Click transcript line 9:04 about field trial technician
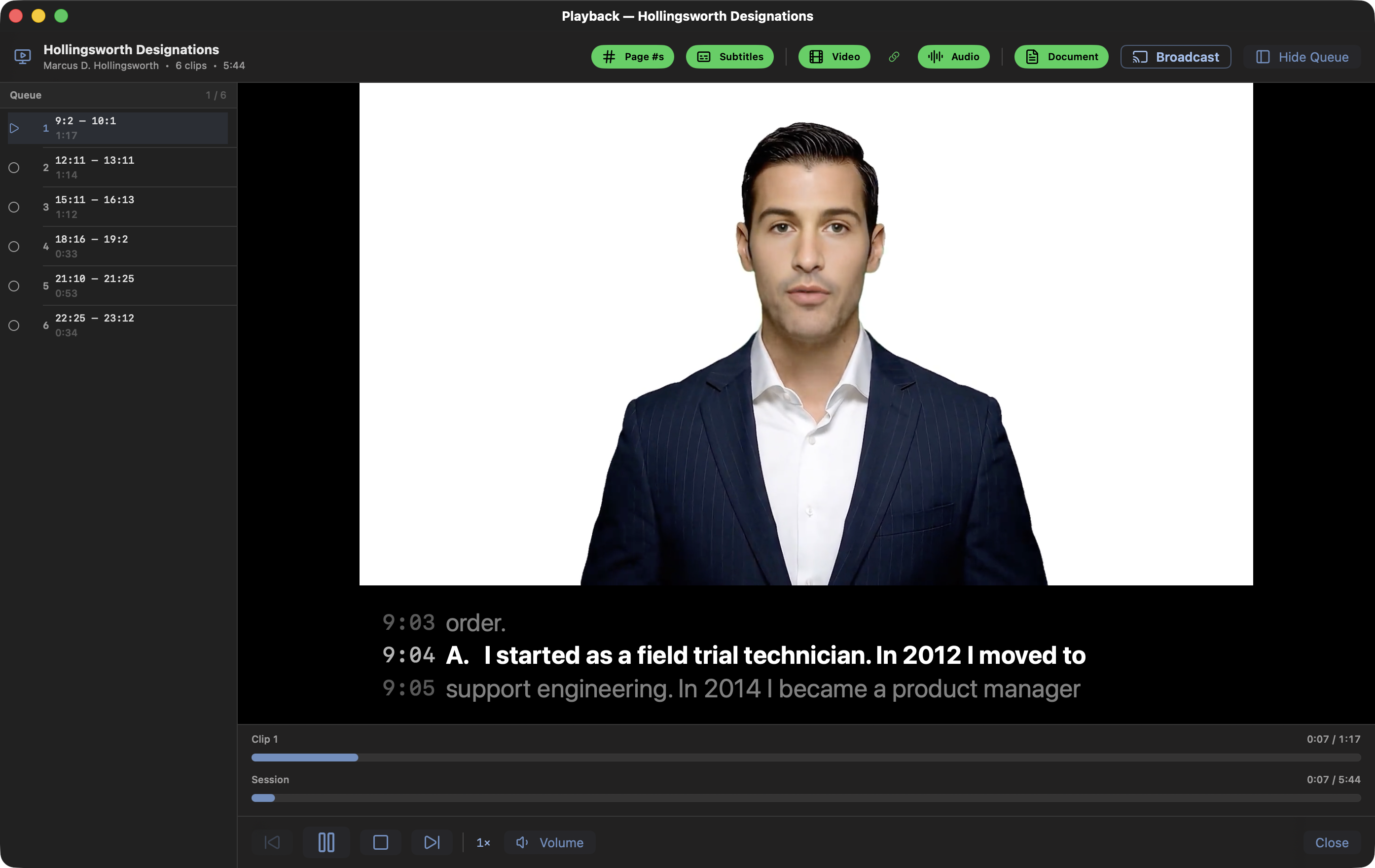1375x868 pixels. tap(734, 655)
